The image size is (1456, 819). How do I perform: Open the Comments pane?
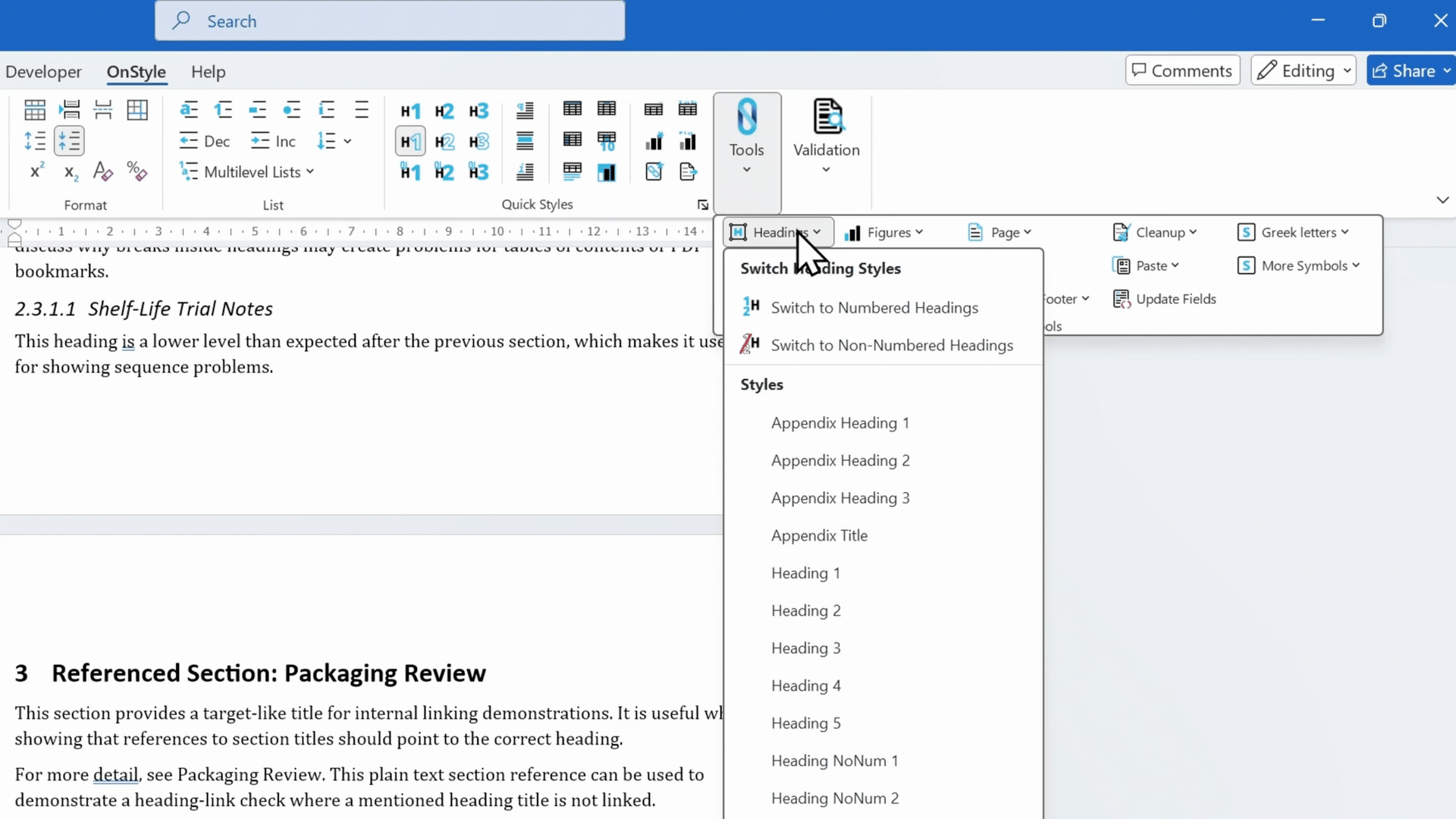(x=1182, y=71)
